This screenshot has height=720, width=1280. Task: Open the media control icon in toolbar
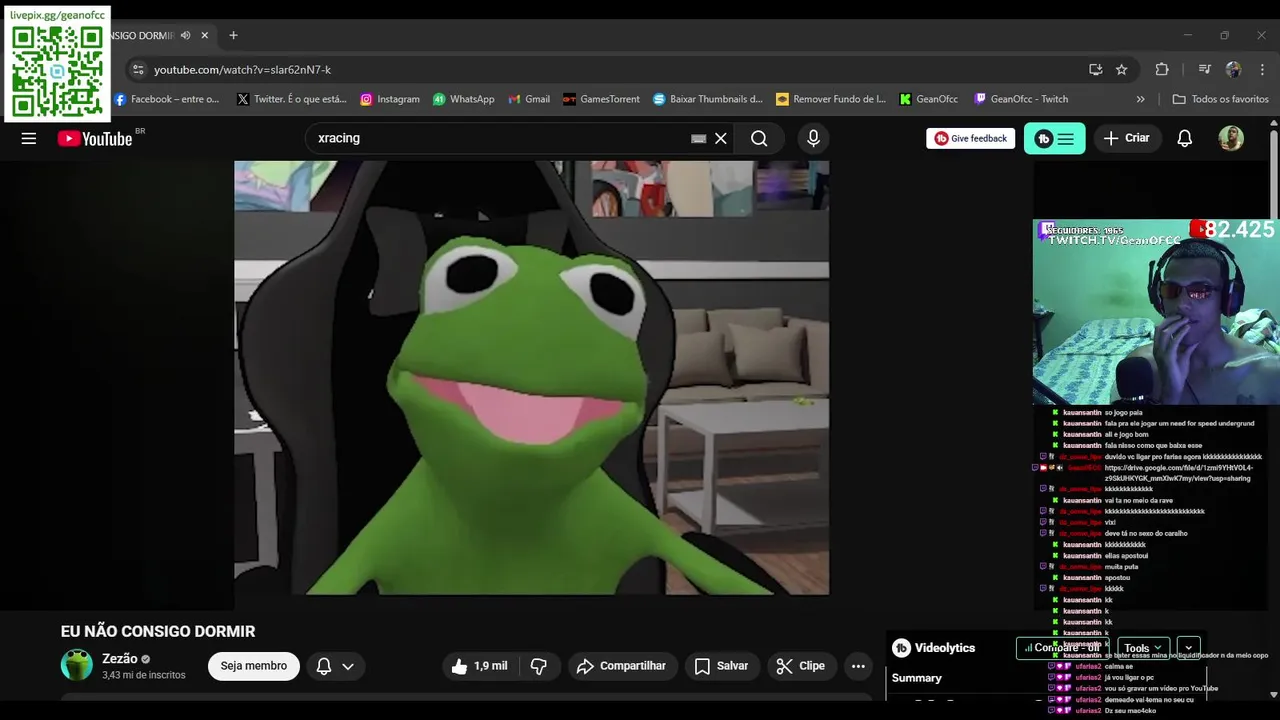(1204, 70)
